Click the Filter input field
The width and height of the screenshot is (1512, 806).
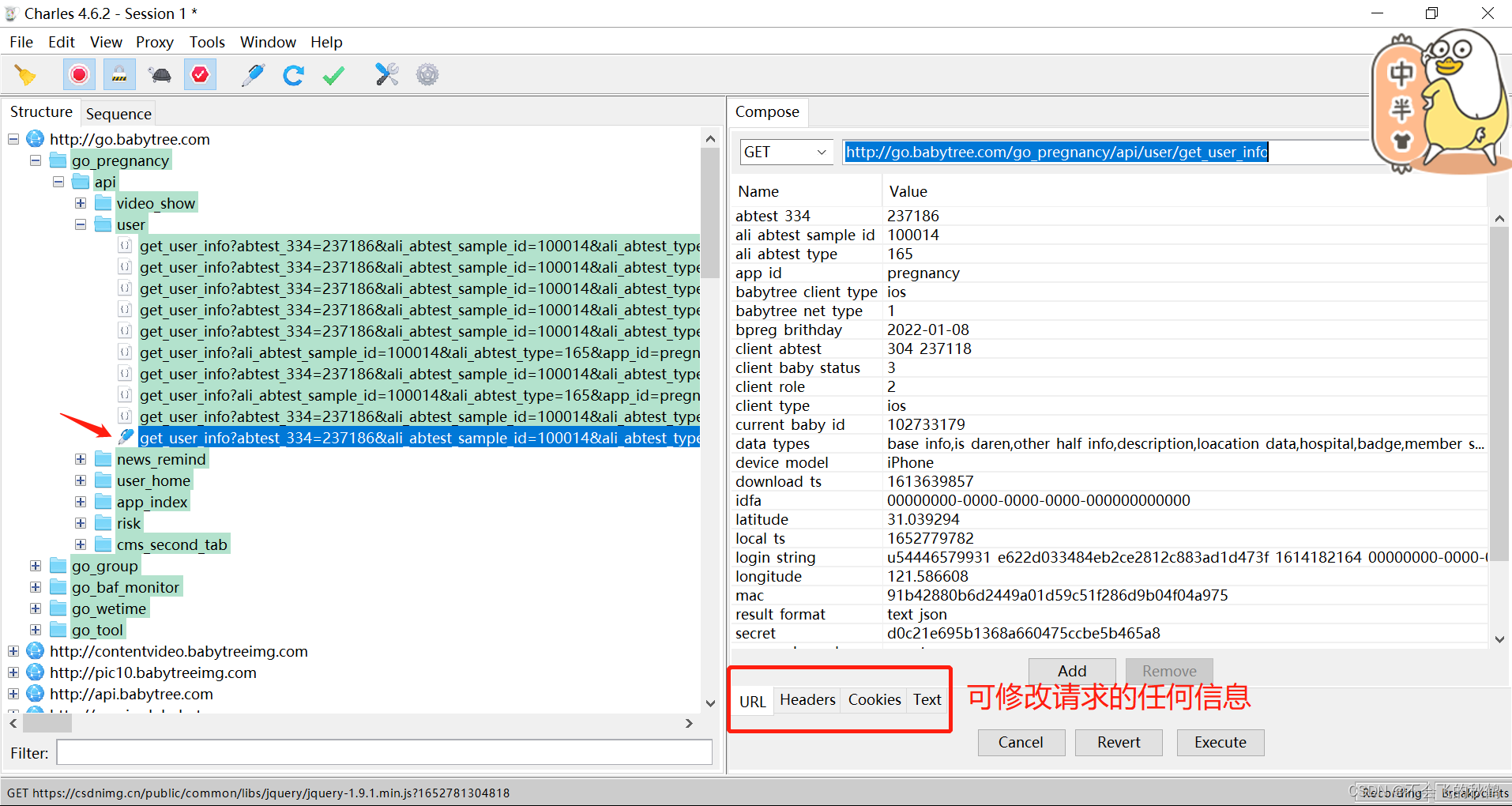click(x=384, y=752)
